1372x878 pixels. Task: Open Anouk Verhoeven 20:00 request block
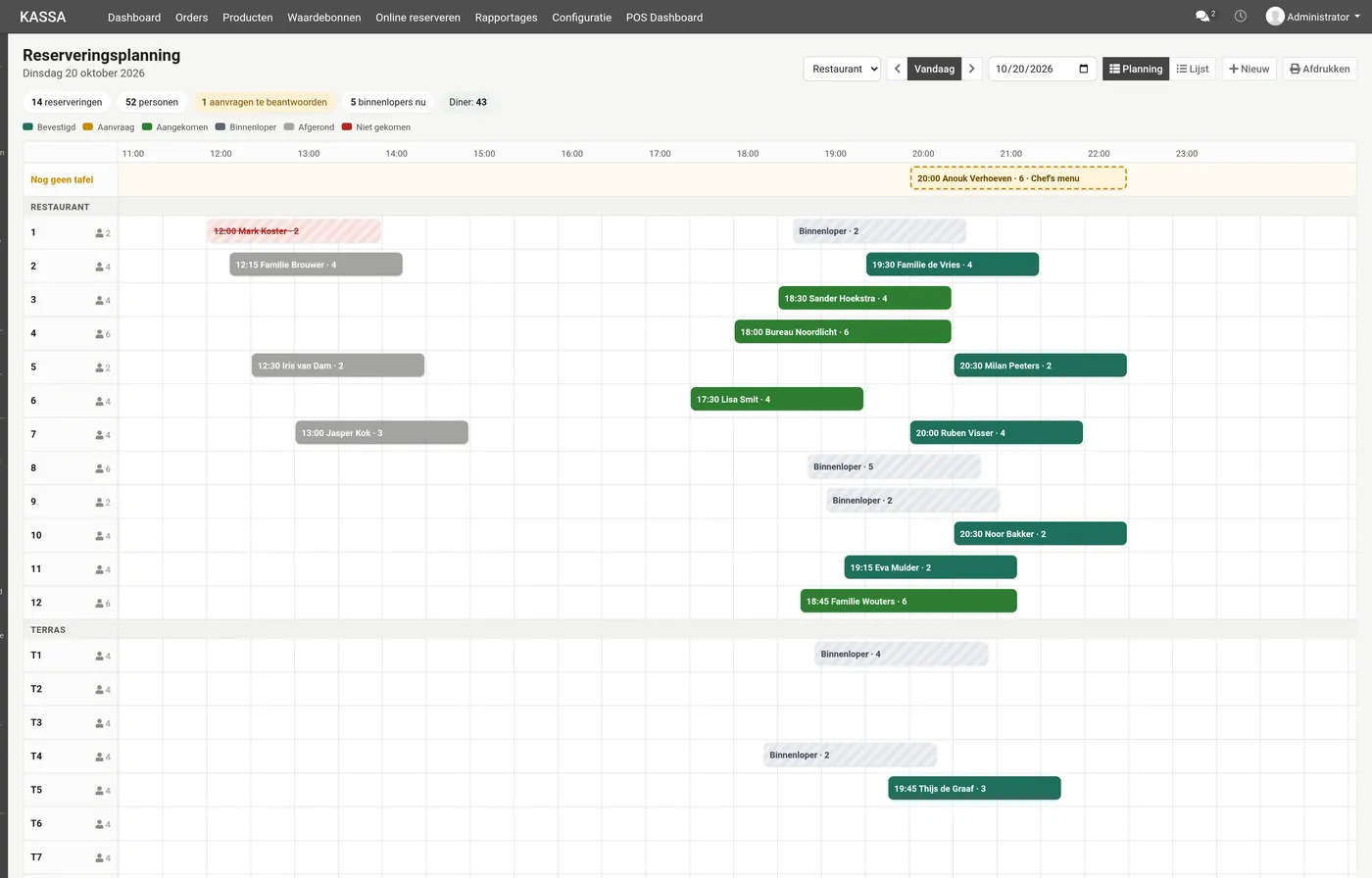1018,178
